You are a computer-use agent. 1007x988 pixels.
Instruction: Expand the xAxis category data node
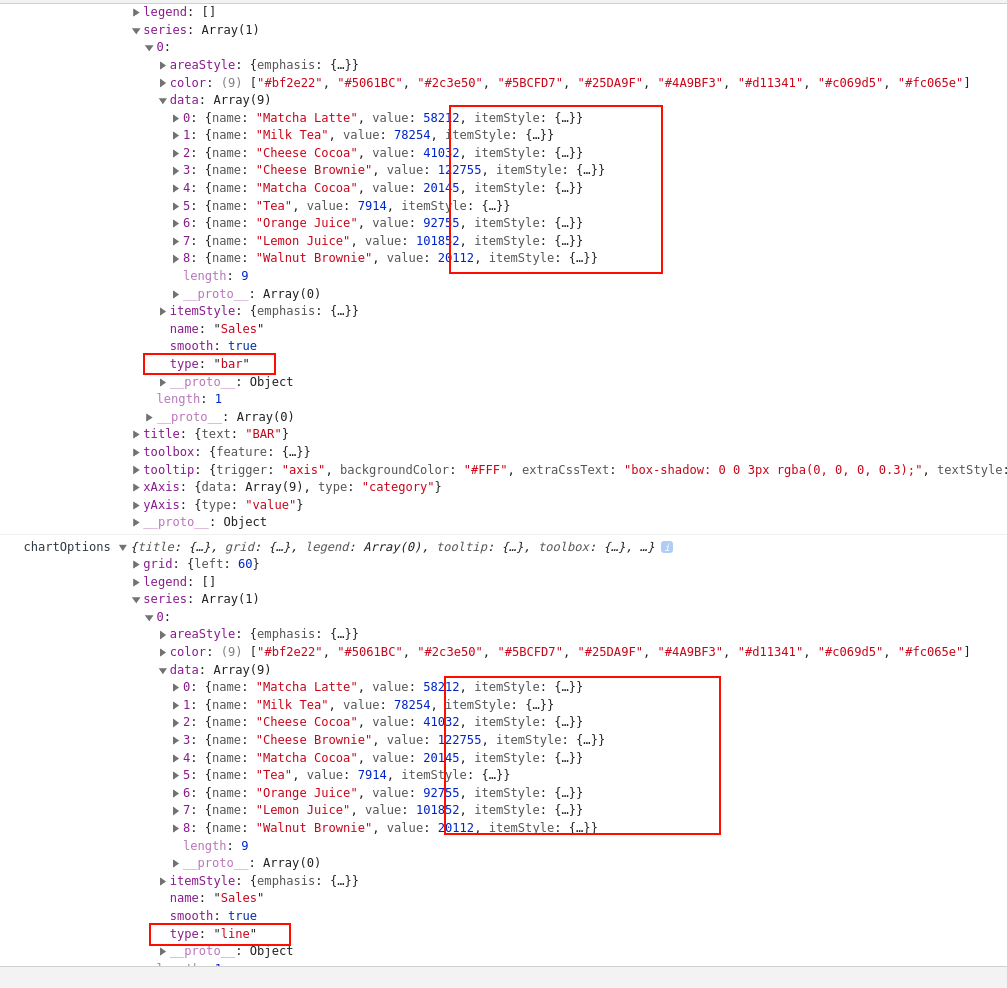click(137, 487)
